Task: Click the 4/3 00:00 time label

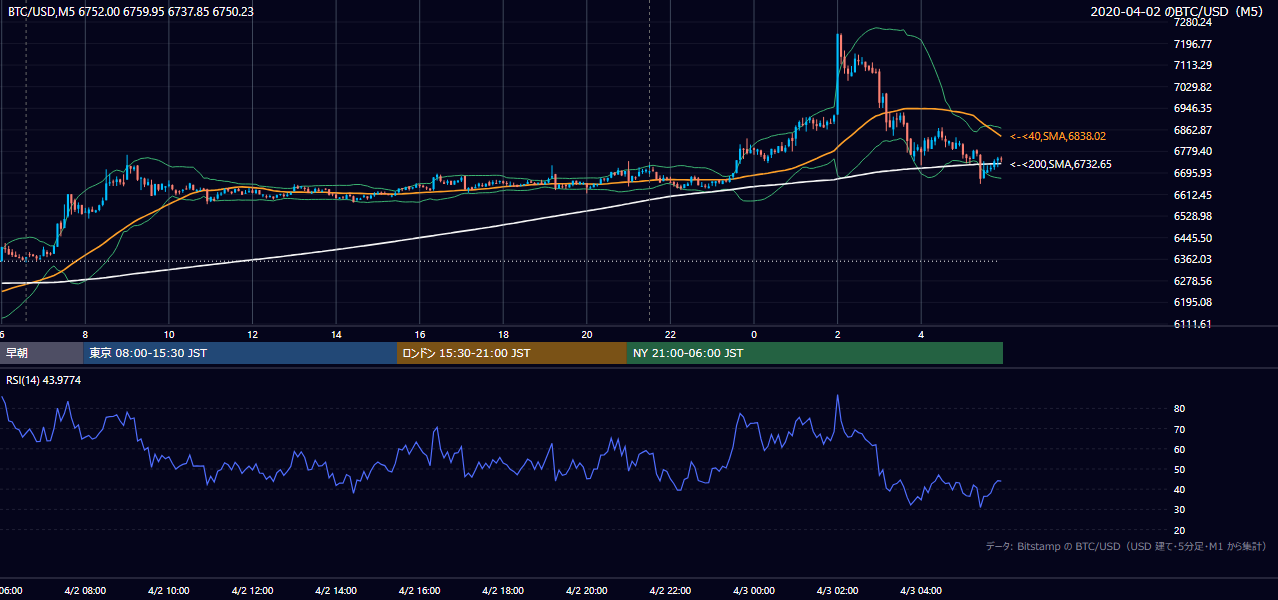Action: pos(754,591)
